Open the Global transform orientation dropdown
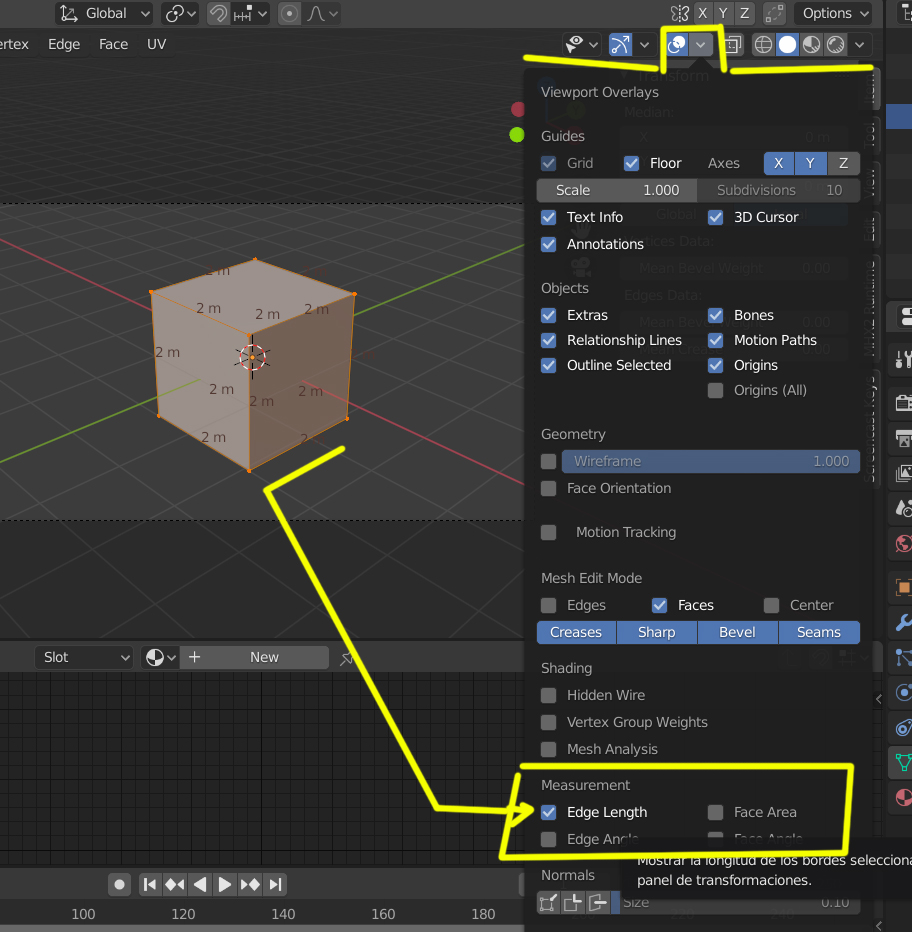The width and height of the screenshot is (912, 932). coord(104,13)
